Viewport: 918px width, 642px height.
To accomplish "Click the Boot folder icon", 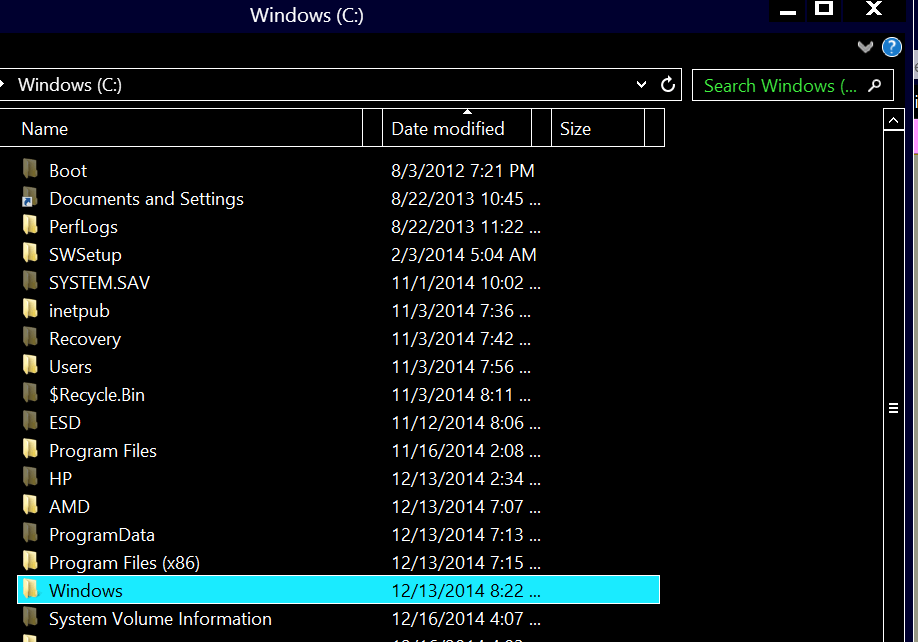I will (30, 170).
